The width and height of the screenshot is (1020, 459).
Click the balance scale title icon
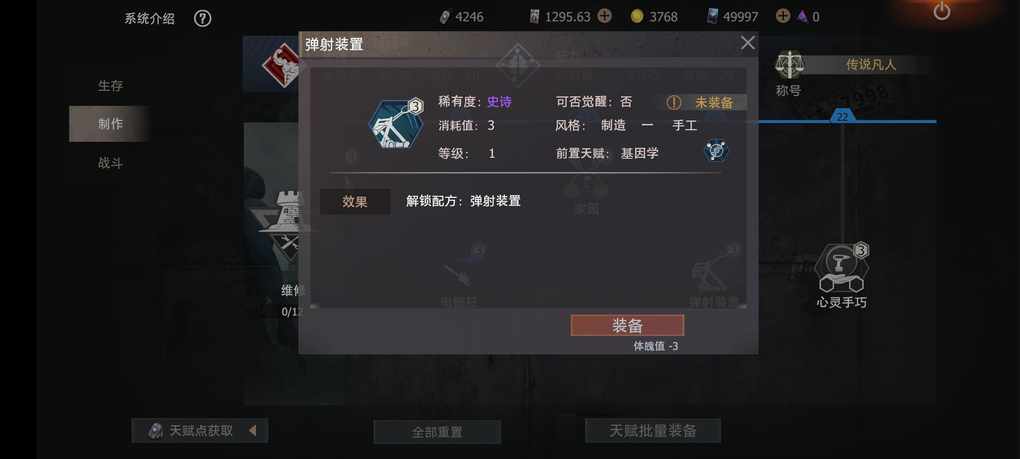click(x=789, y=64)
